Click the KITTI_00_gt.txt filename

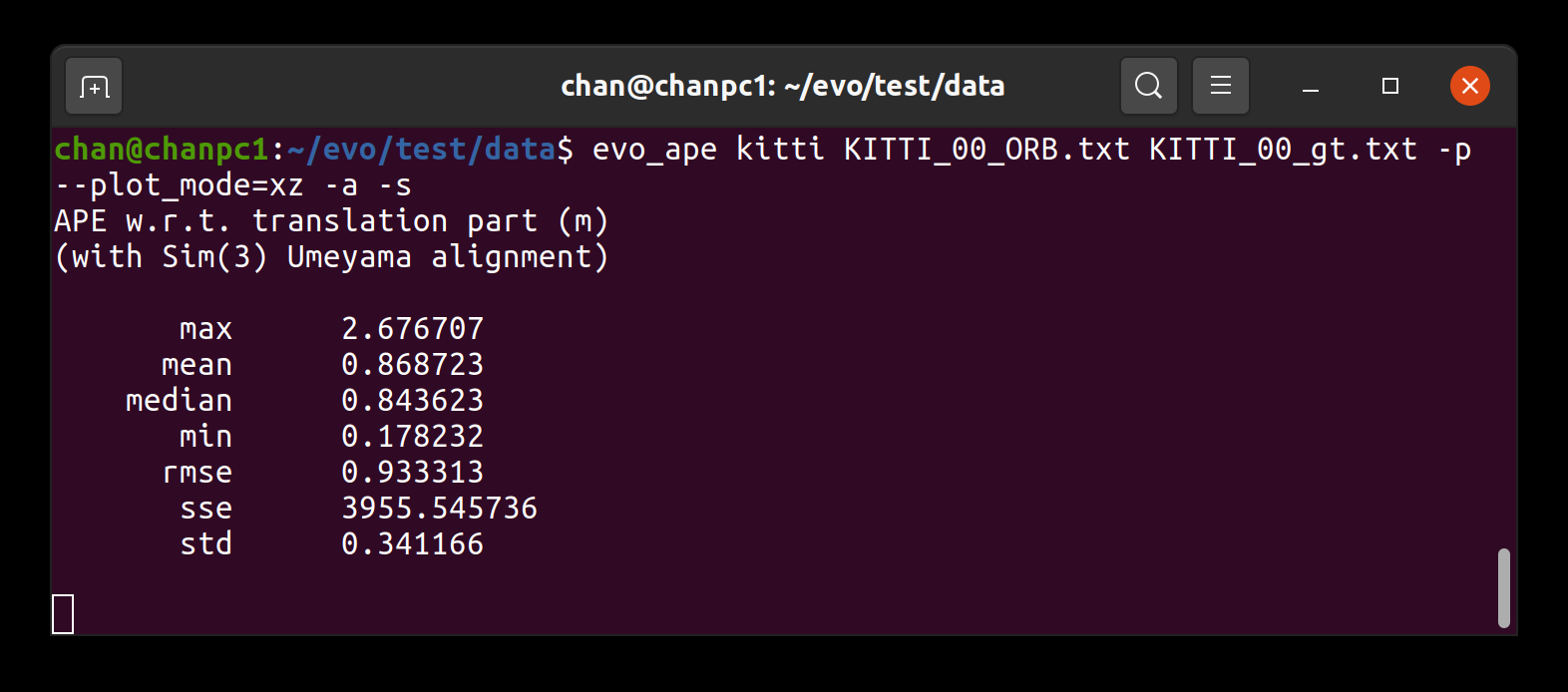(1283, 150)
